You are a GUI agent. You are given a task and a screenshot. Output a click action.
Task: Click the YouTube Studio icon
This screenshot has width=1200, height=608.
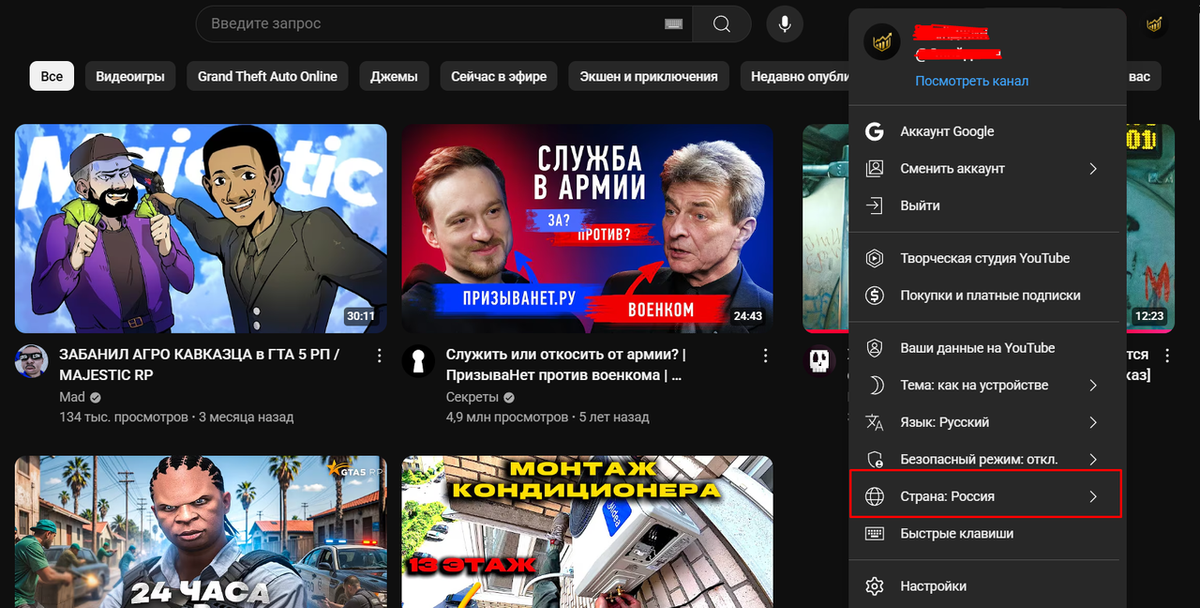pos(875,258)
